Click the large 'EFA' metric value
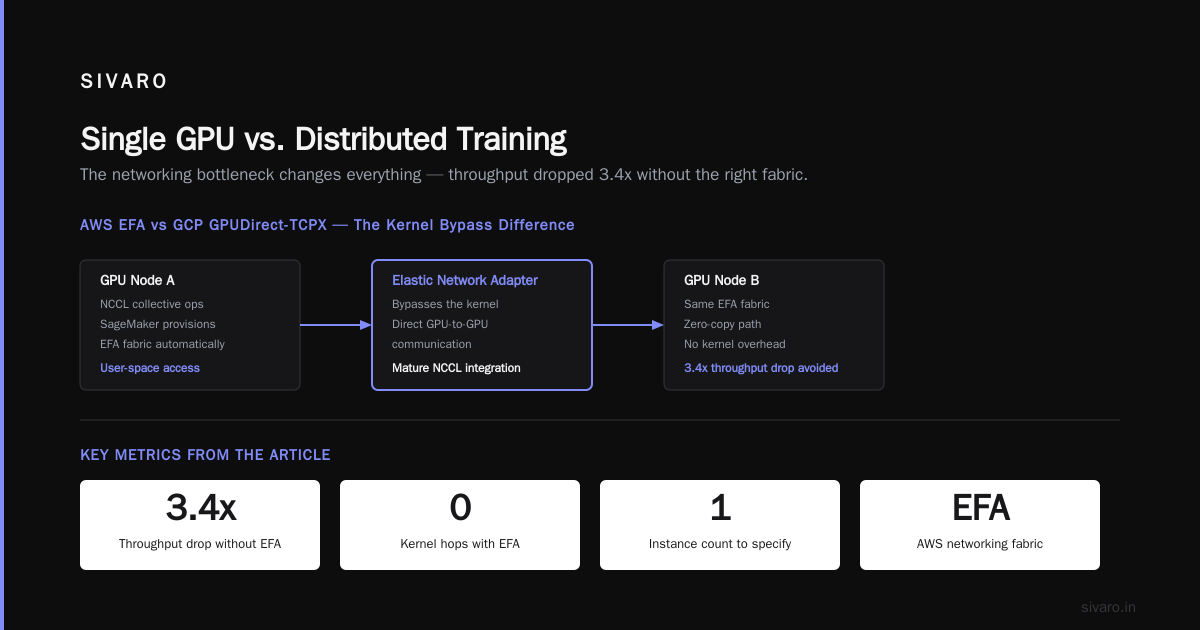This screenshot has height=630, width=1200. pos(980,508)
